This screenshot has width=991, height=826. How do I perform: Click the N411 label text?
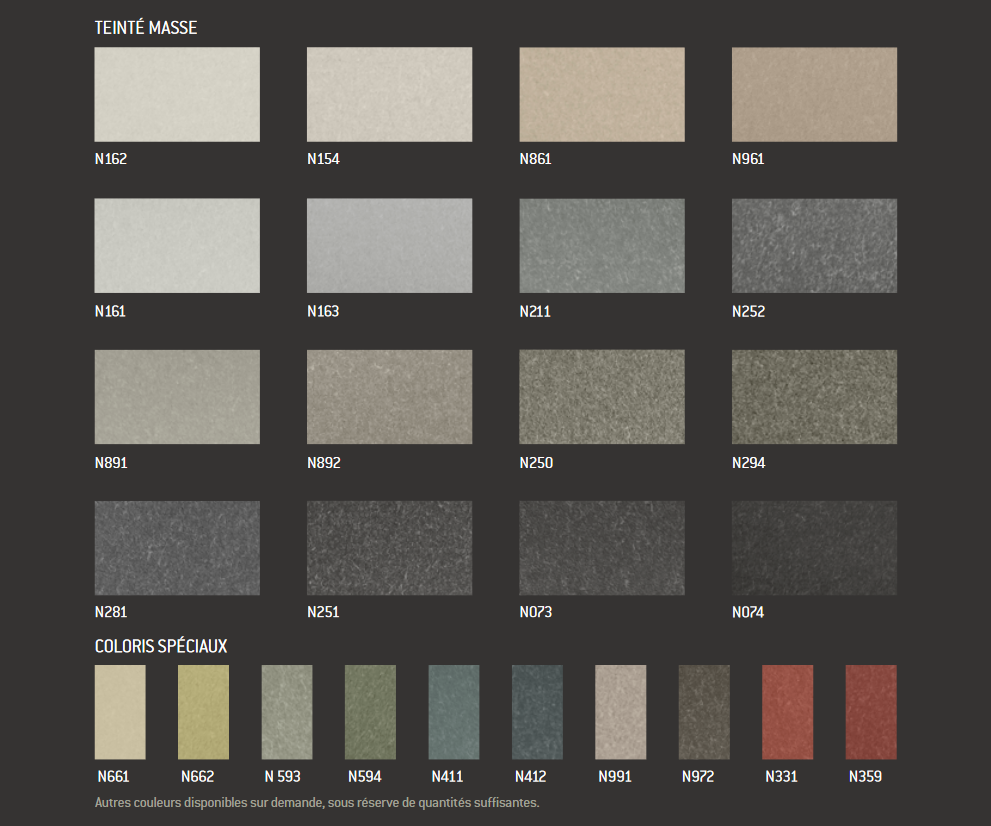click(447, 776)
